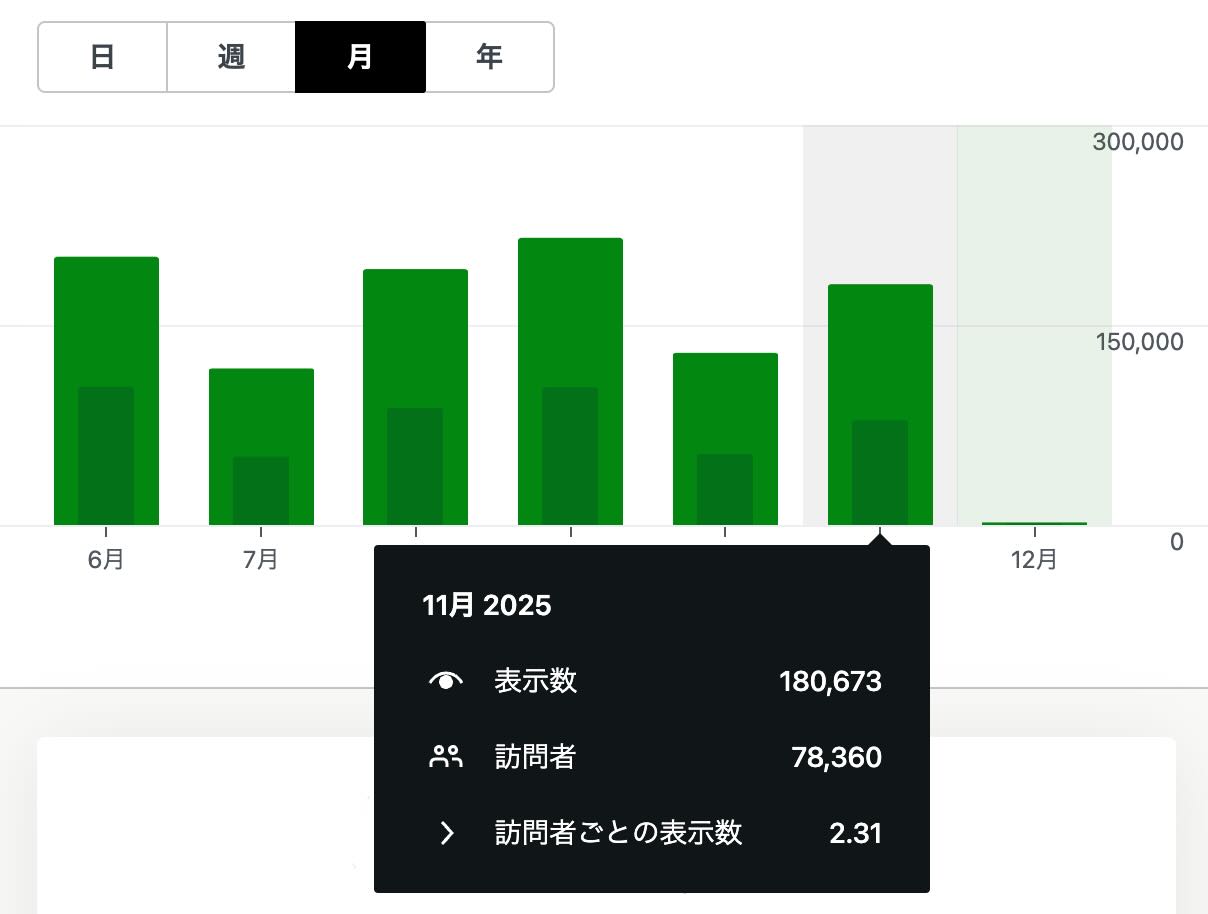Click the tooltip heading 11月 2025

point(487,605)
